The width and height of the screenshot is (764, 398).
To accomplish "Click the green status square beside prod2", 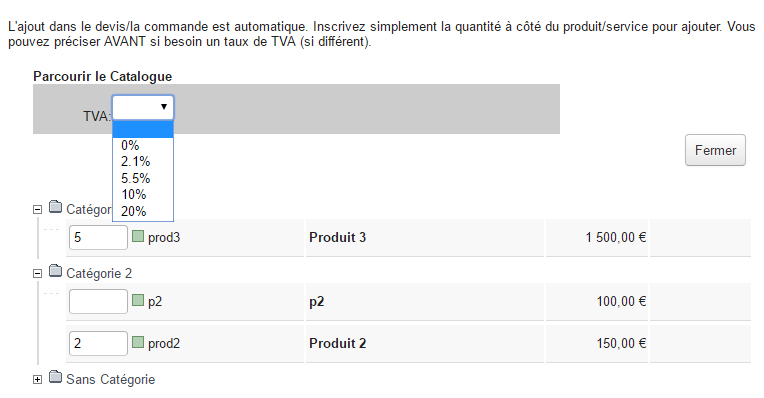I will (138, 342).
